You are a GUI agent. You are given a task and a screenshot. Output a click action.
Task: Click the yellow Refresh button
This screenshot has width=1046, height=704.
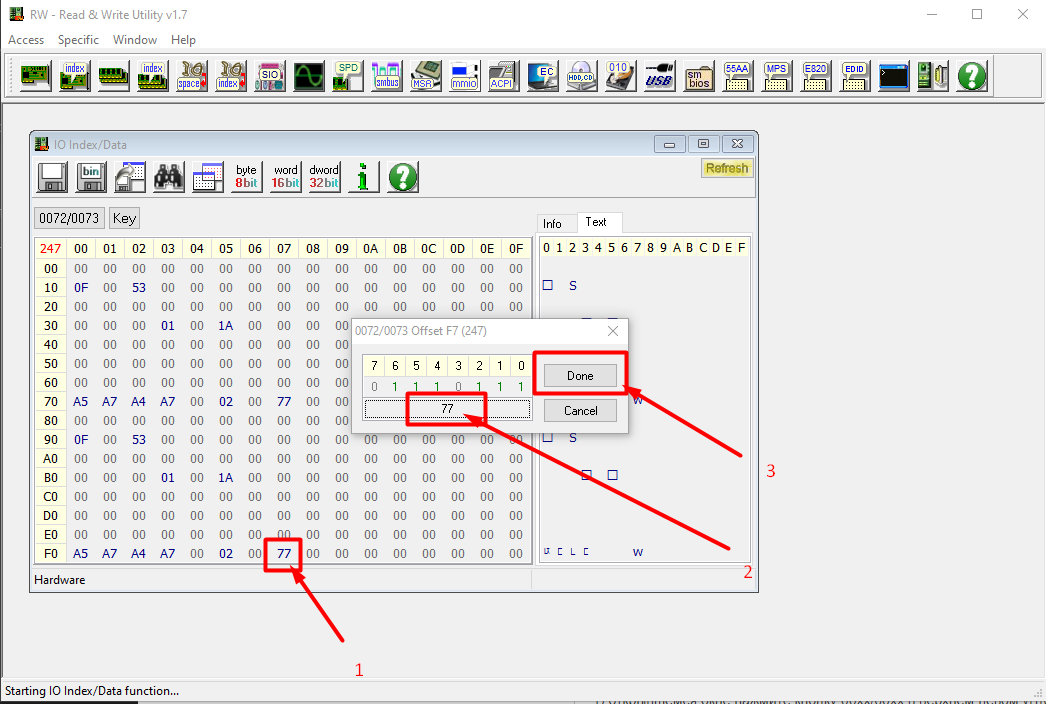point(726,168)
